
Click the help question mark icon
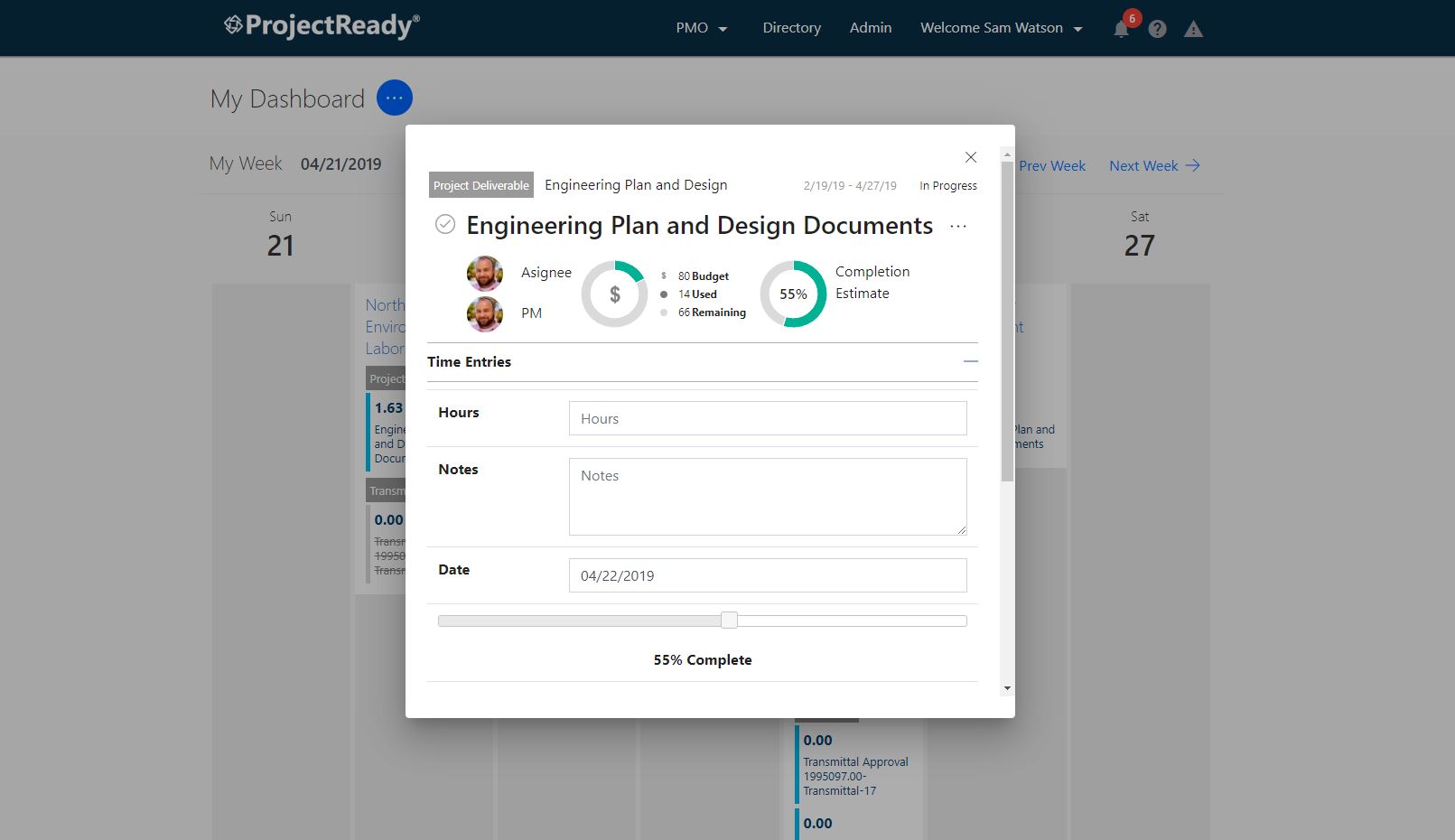1157,29
